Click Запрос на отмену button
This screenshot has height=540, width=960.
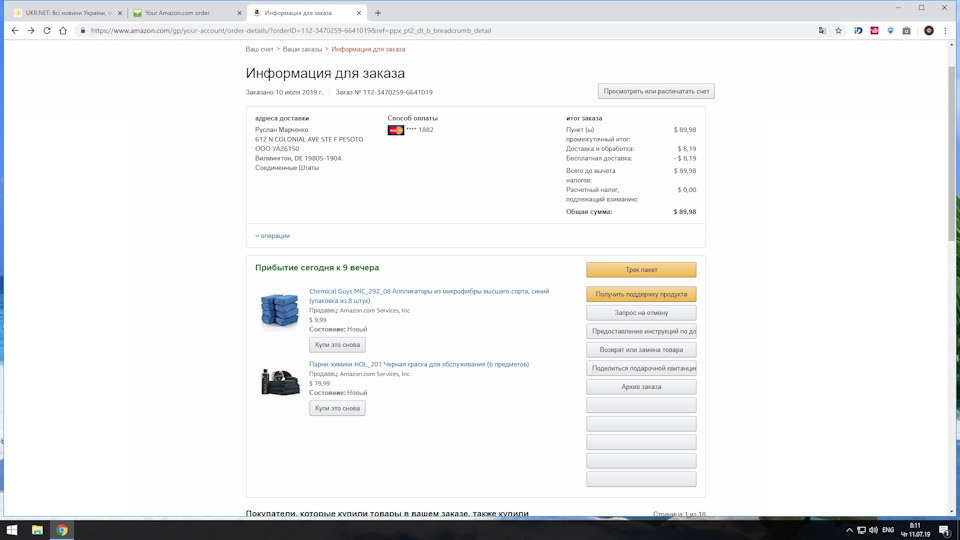pos(641,313)
